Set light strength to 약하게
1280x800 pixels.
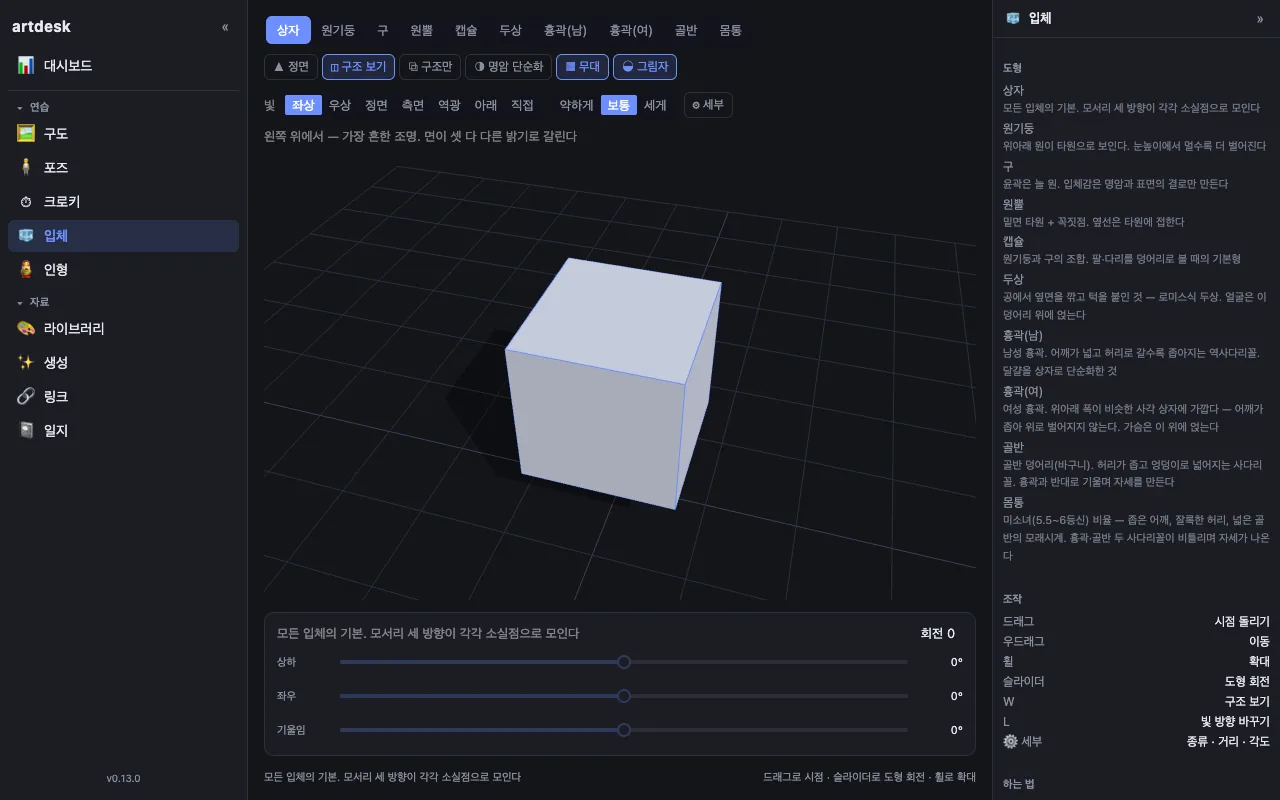coord(576,105)
